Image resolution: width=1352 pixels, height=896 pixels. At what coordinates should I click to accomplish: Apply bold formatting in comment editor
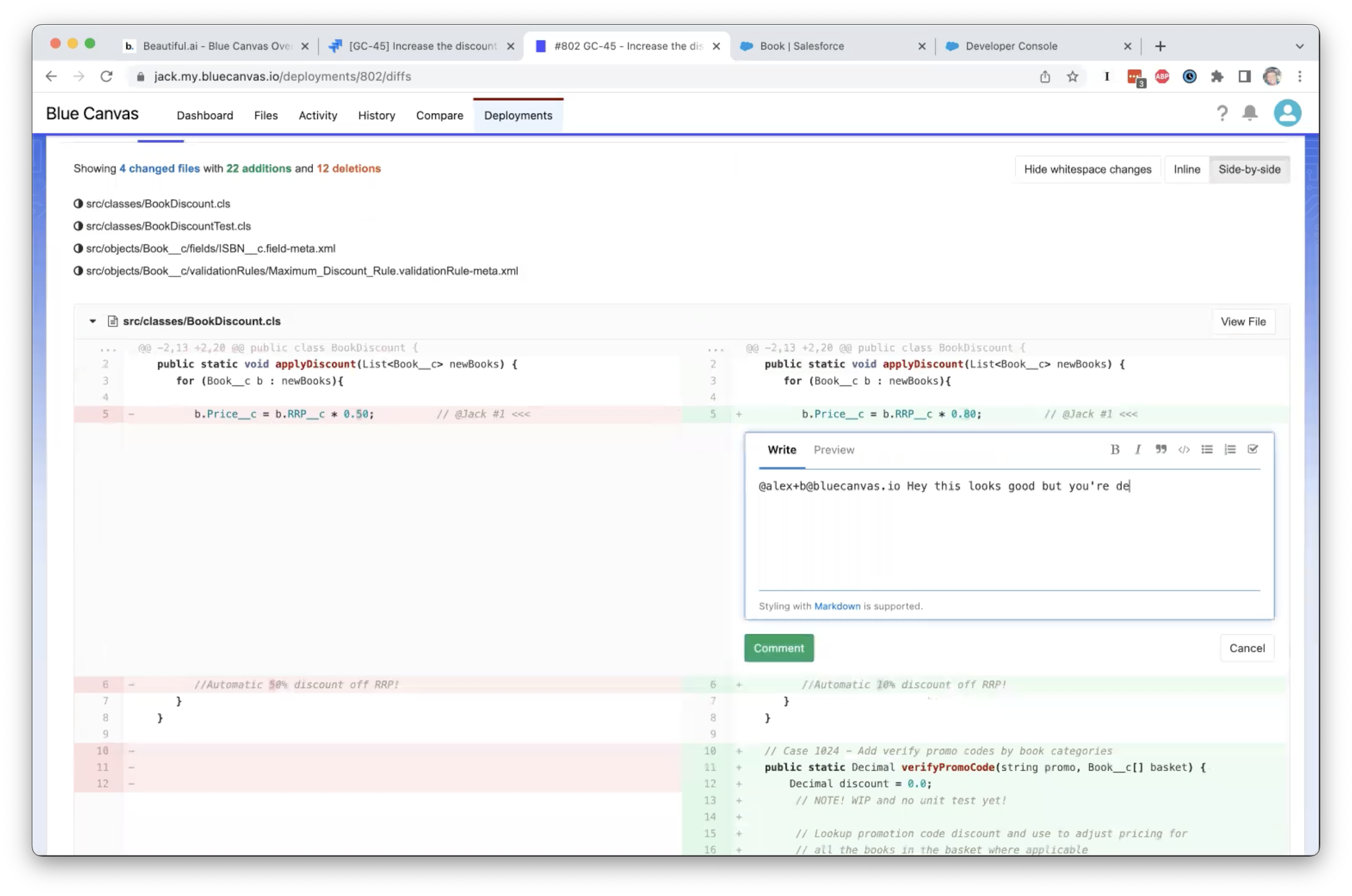pyautogui.click(x=1114, y=450)
